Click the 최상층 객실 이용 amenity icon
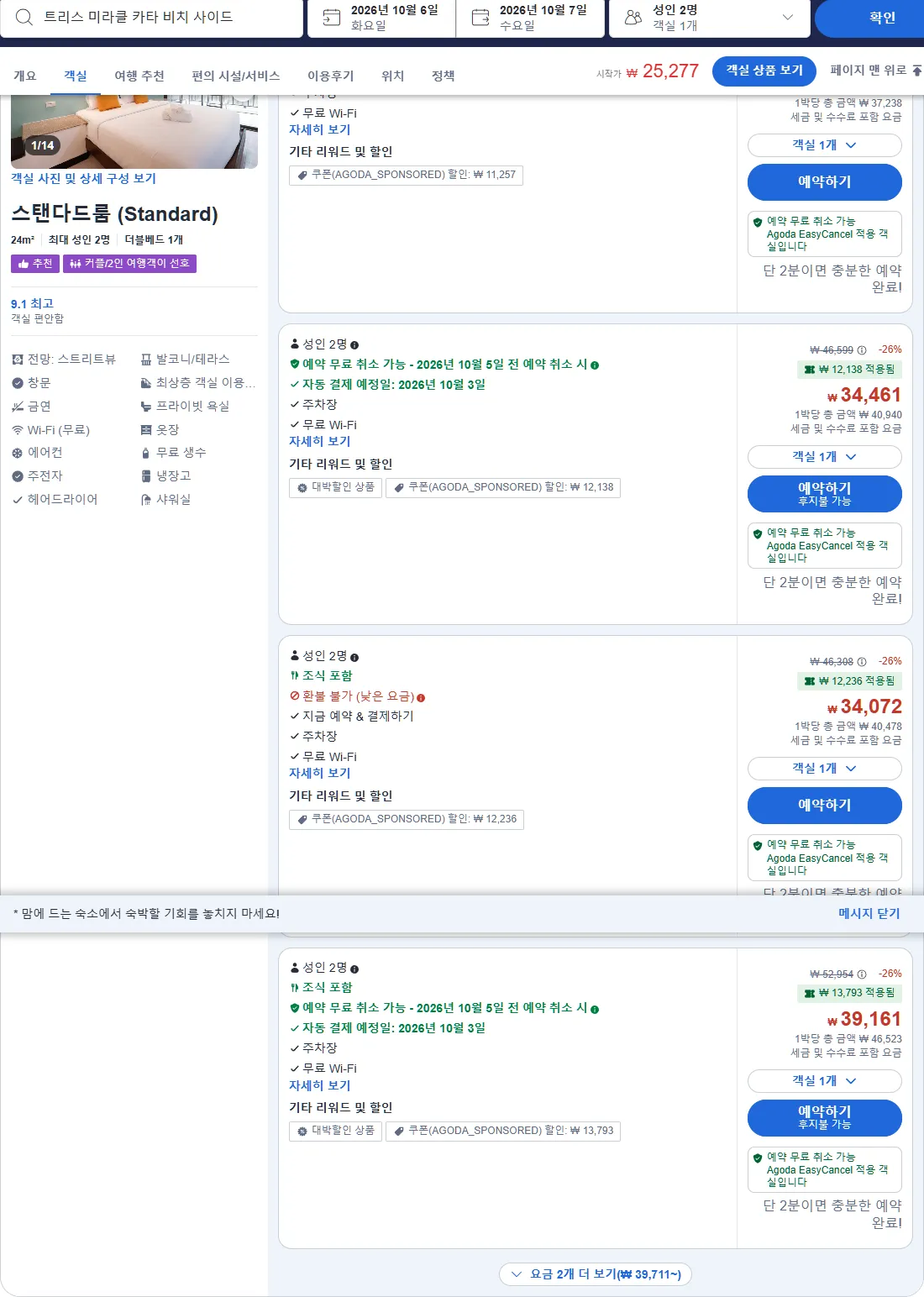Viewport: 924px width, 1297px height. pos(146,383)
